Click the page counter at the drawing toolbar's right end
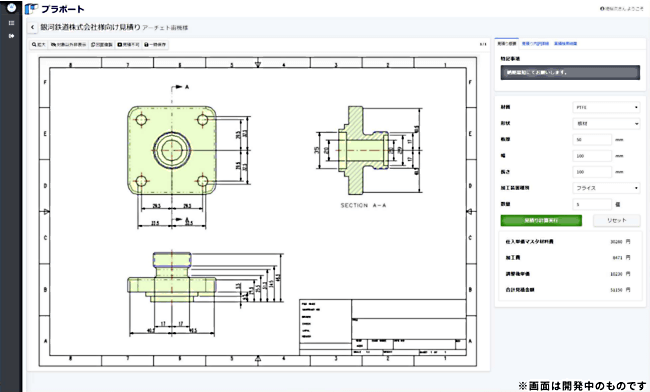This screenshot has height=392, width=650. 483,44
